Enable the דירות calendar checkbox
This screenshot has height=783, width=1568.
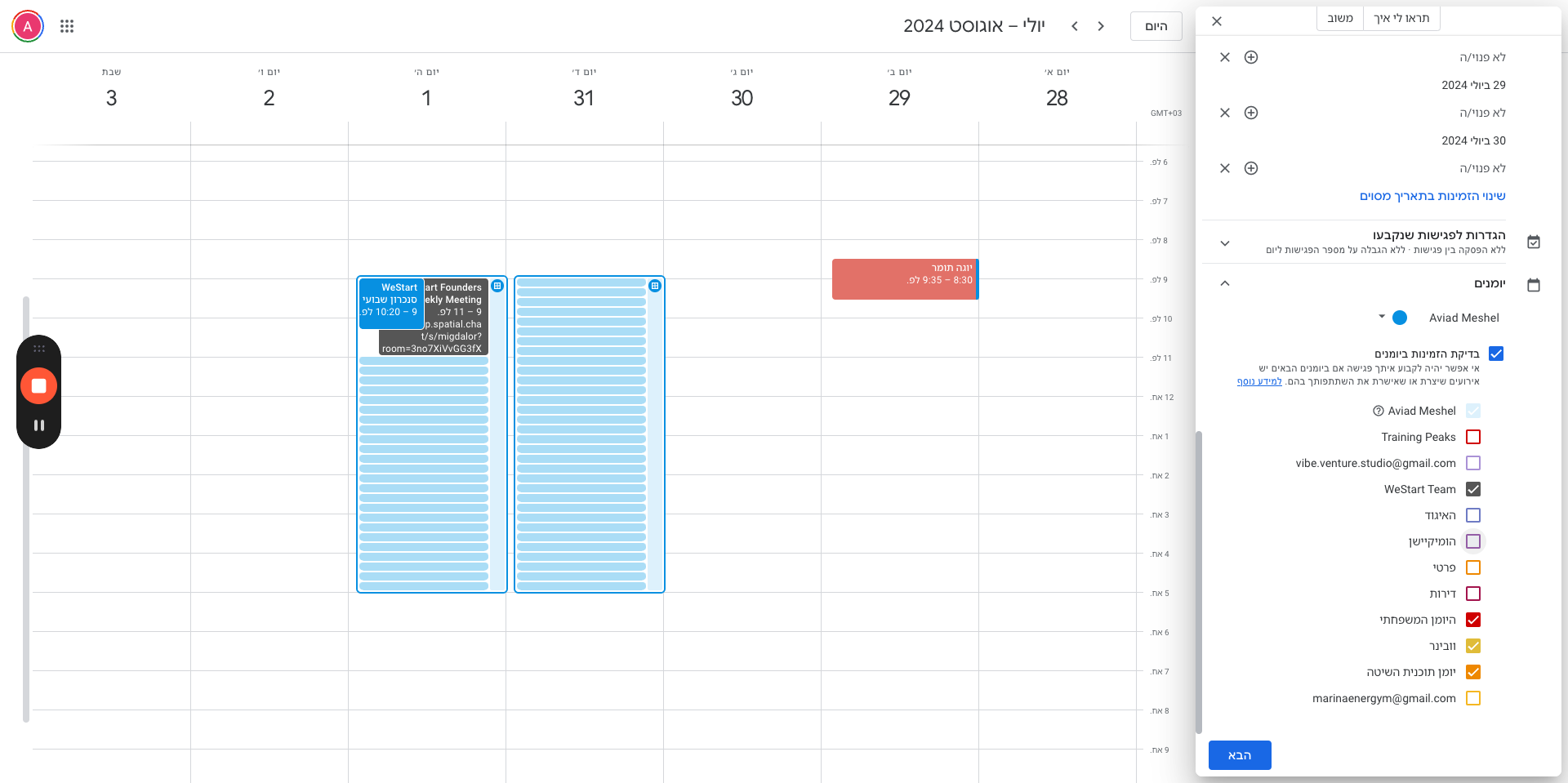1473,594
